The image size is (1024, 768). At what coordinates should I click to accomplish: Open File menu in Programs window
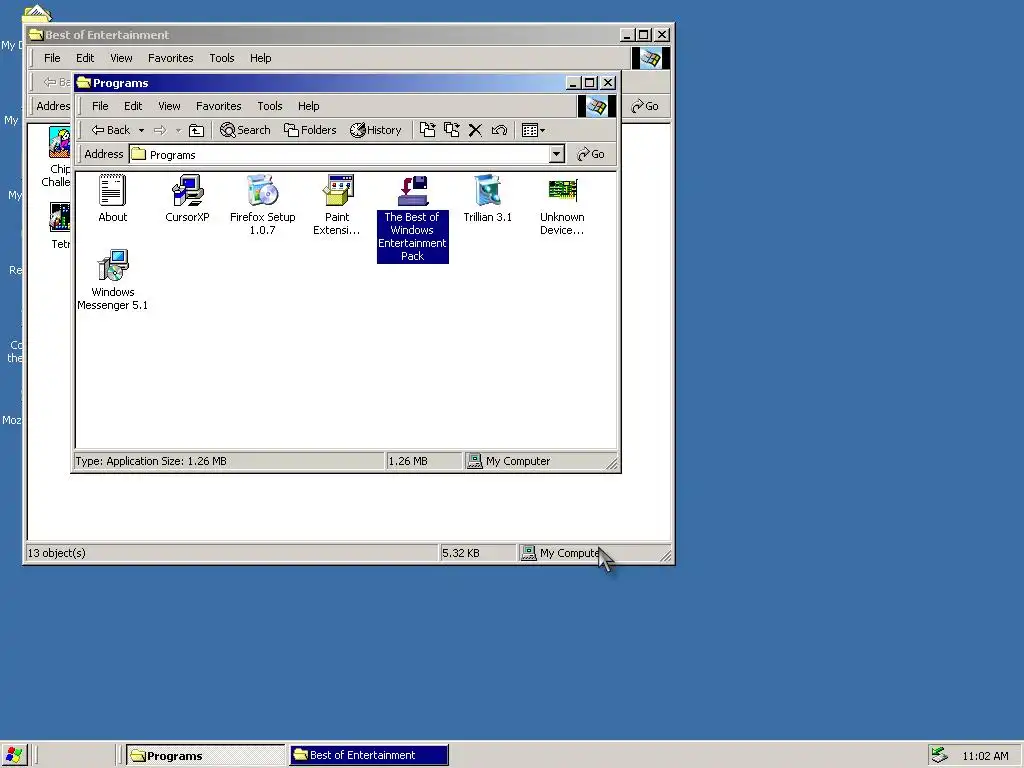pyautogui.click(x=100, y=106)
